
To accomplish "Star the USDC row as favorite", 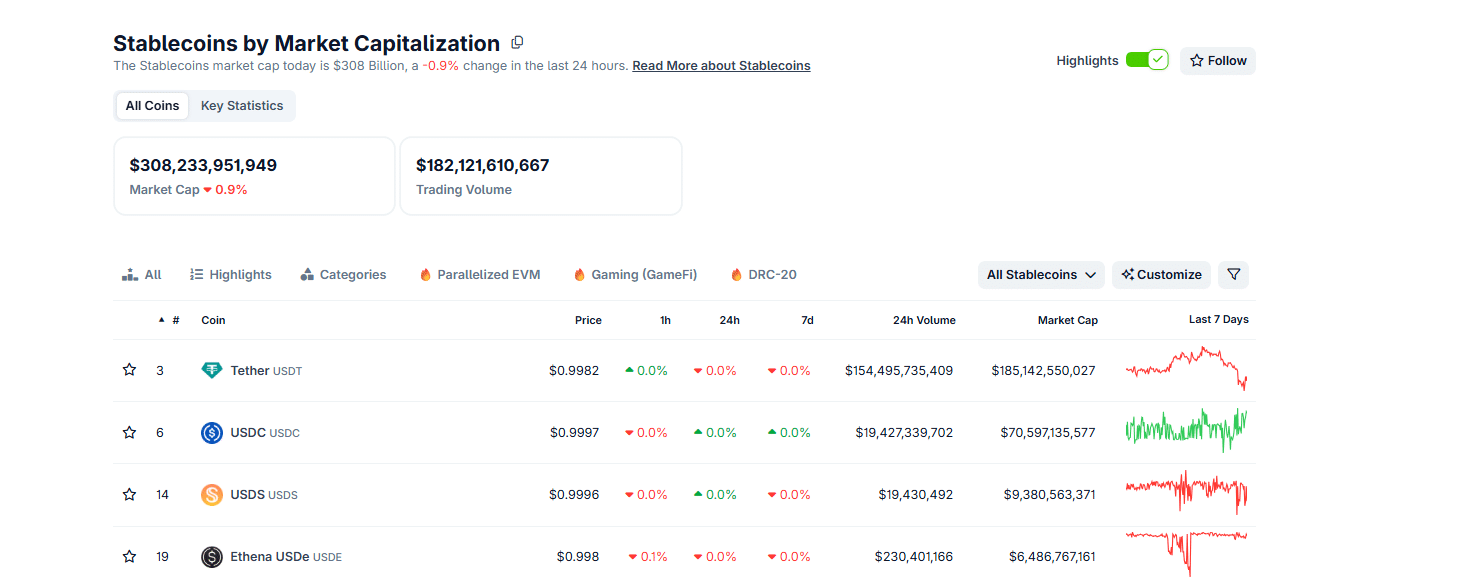I will pyautogui.click(x=129, y=433).
